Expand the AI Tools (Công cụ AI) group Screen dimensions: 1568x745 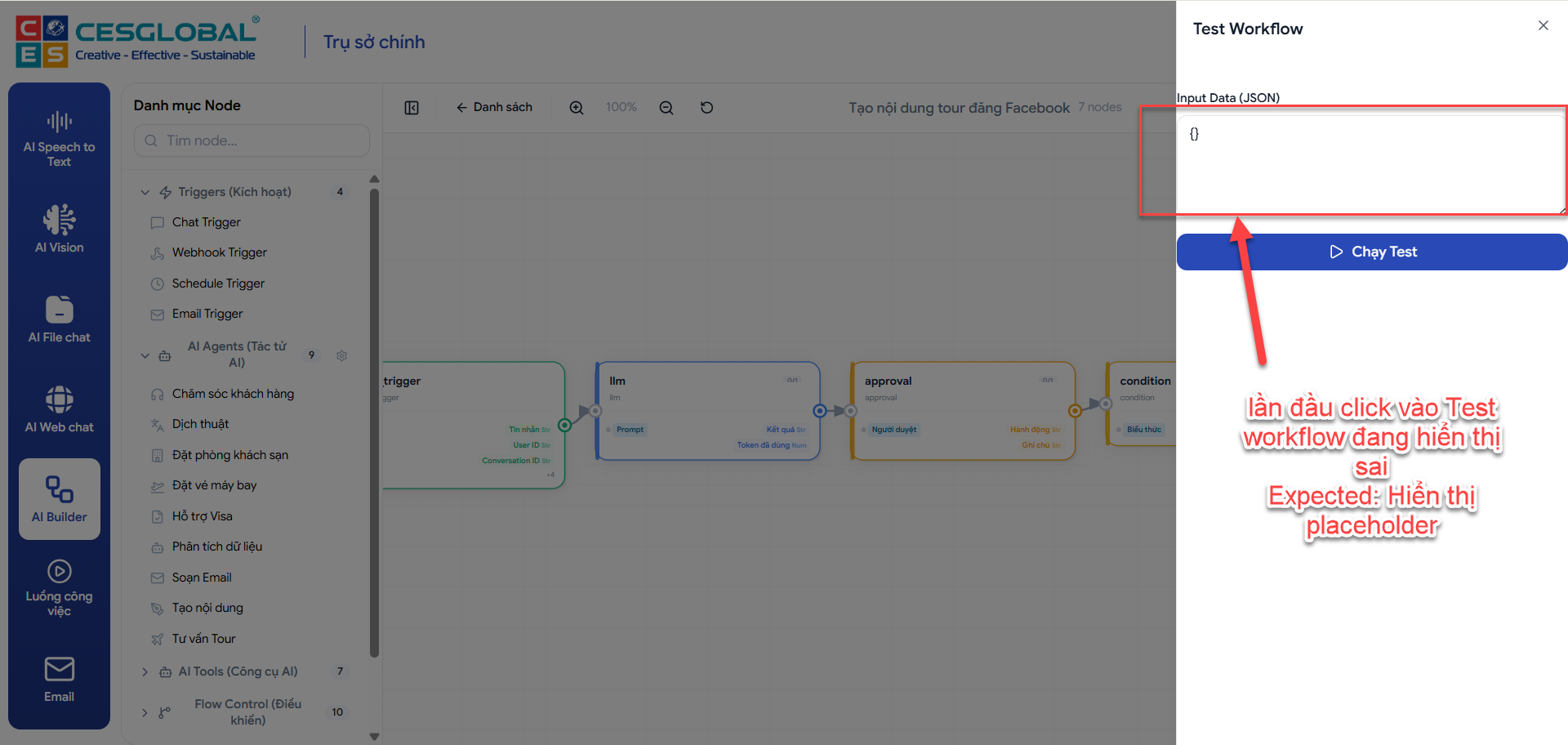[x=145, y=671]
